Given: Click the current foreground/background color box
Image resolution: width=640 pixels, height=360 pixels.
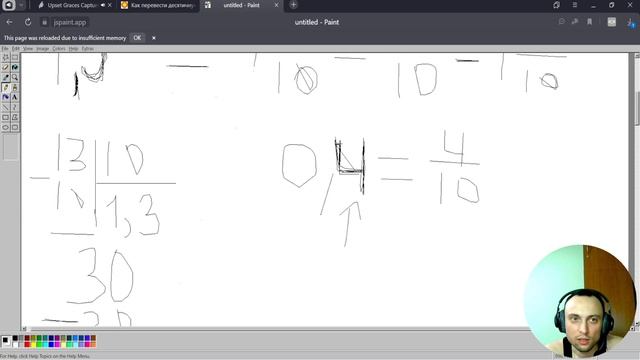Looking at the screenshot, I should 6,341.
